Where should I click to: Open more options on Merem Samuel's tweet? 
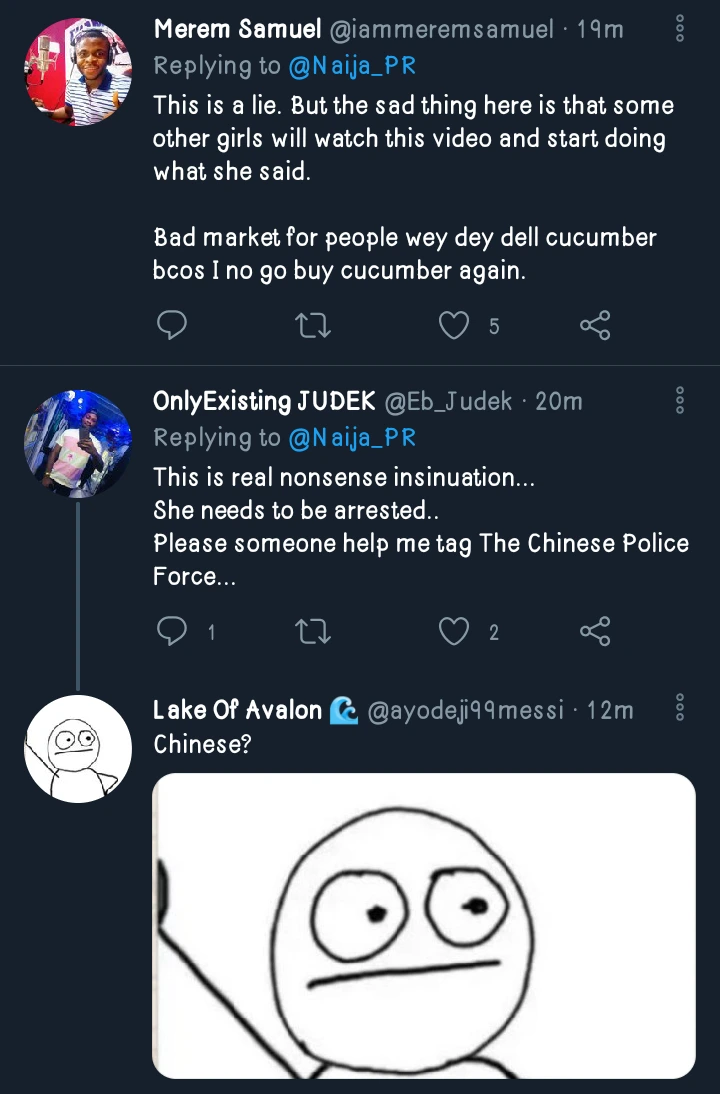coord(680,29)
